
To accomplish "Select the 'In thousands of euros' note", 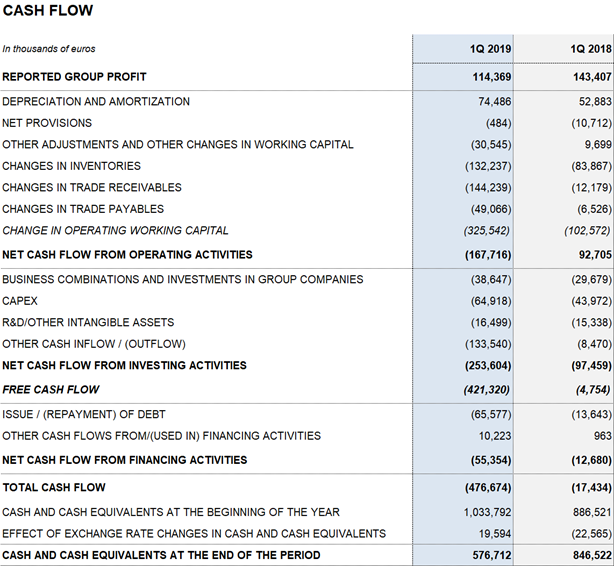I will 49,49.
